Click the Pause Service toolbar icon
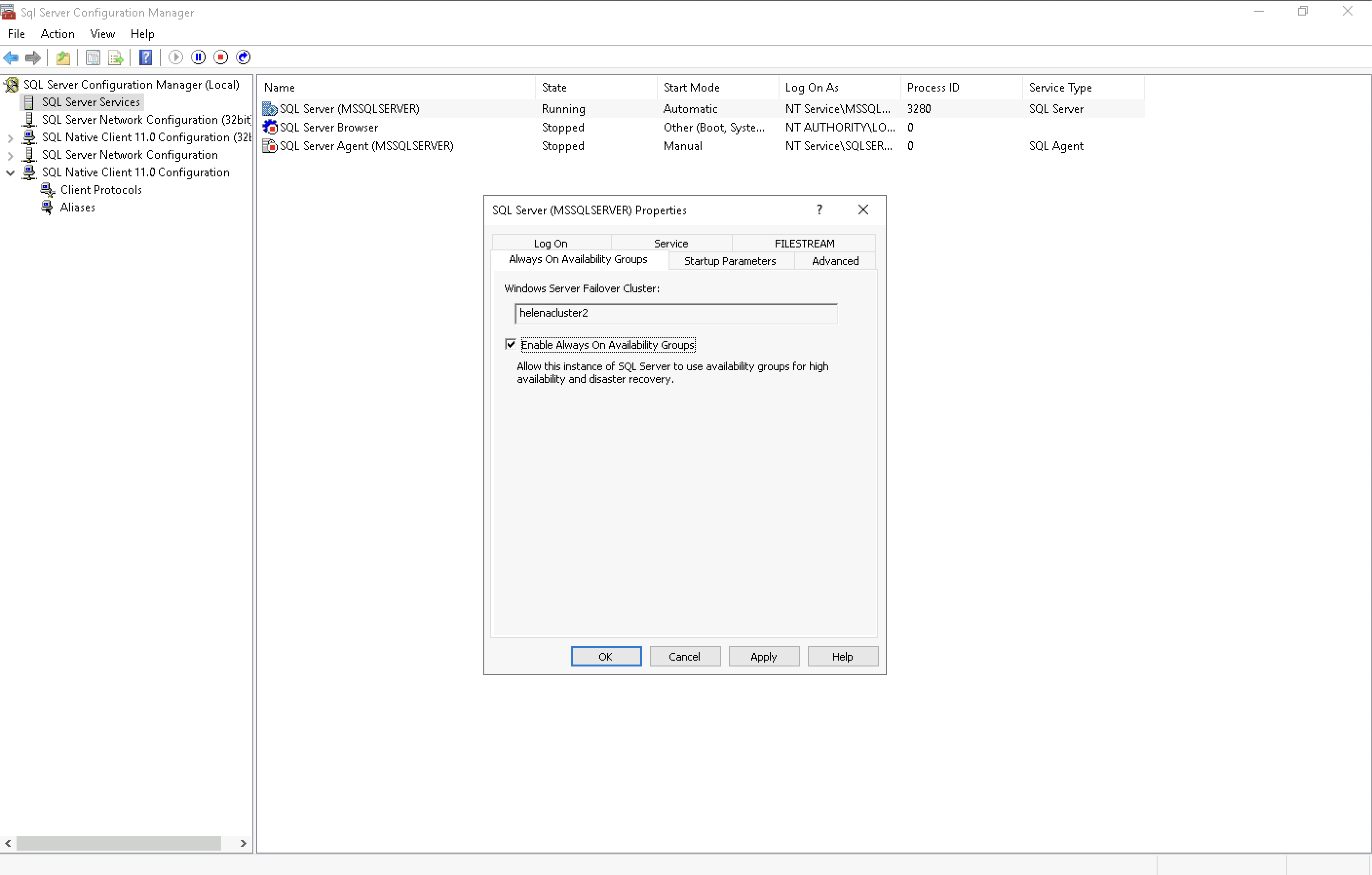 click(x=198, y=57)
